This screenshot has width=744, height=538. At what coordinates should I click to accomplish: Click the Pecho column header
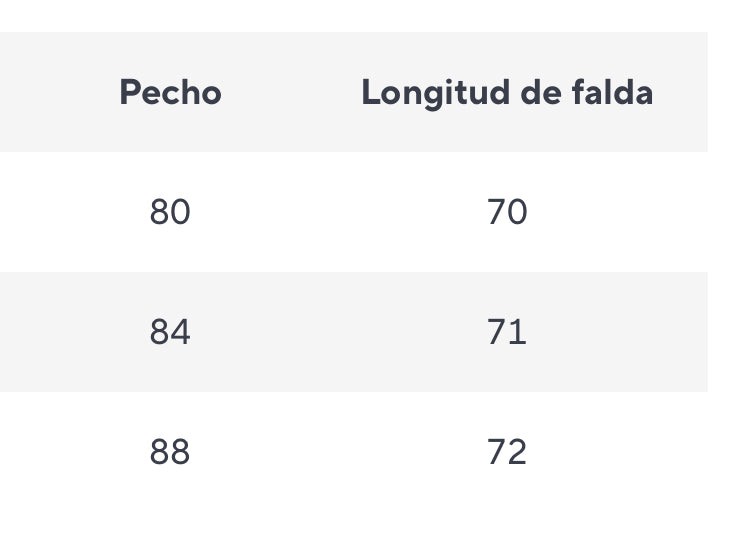tap(170, 93)
